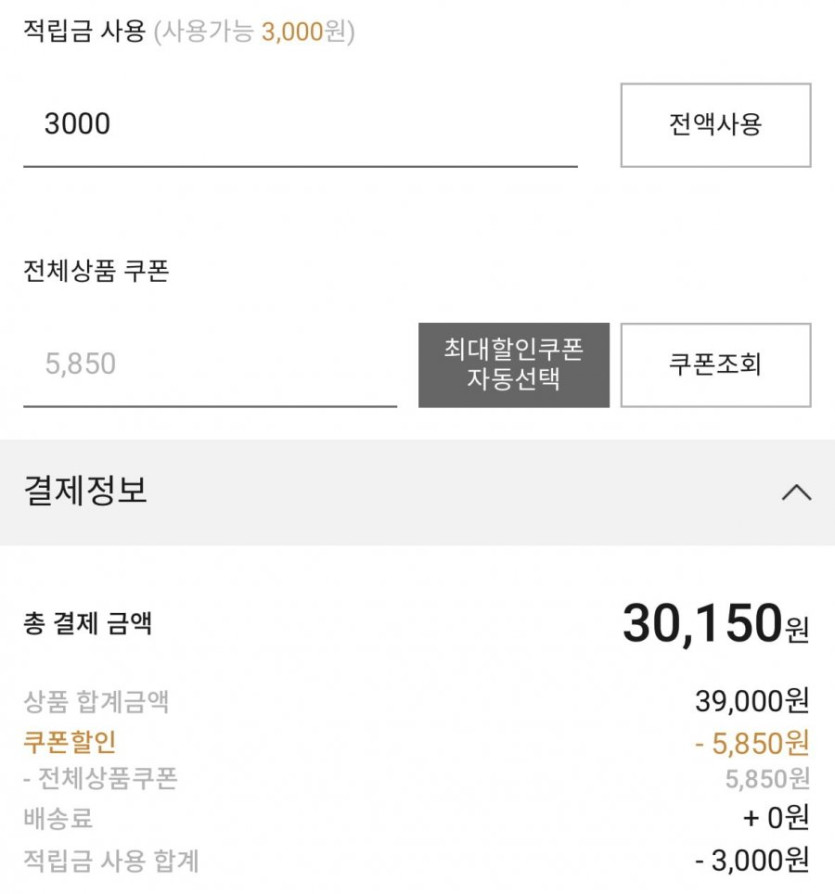This screenshot has width=835, height=894.
Task: Open 쿠폰조회 to view coupons
Action: (715, 364)
